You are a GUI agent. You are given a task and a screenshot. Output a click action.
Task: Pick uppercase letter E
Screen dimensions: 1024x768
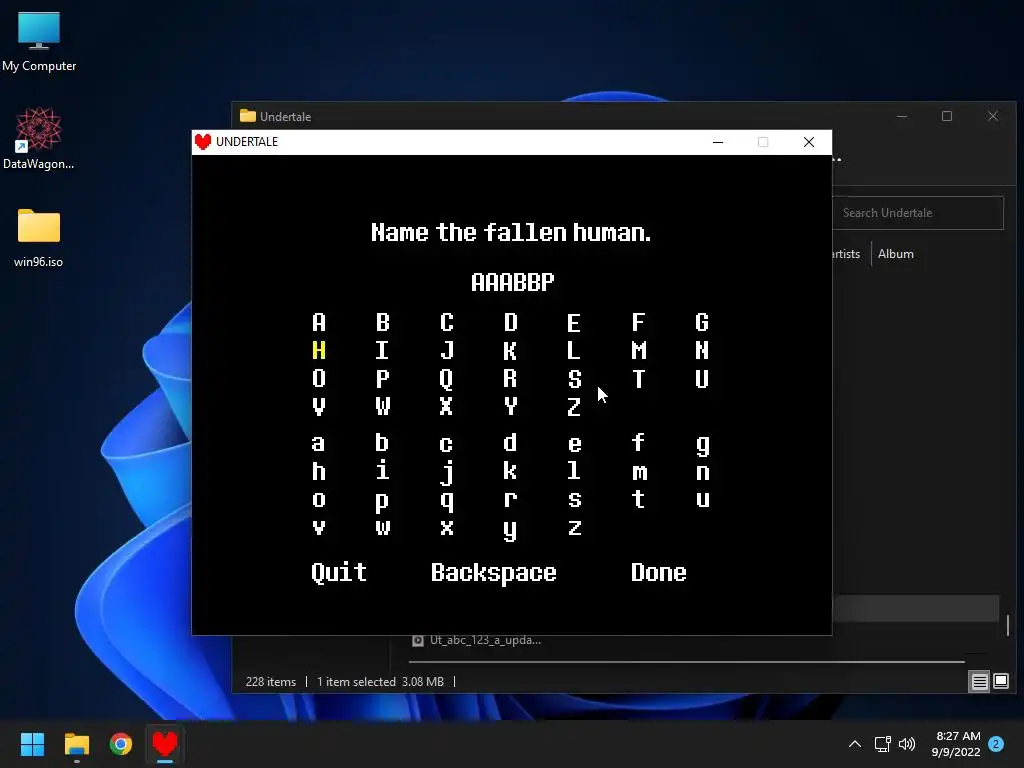(x=574, y=323)
